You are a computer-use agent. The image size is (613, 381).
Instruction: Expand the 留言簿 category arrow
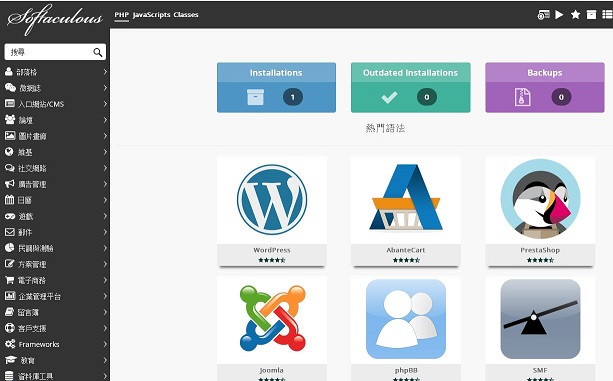[105, 312]
